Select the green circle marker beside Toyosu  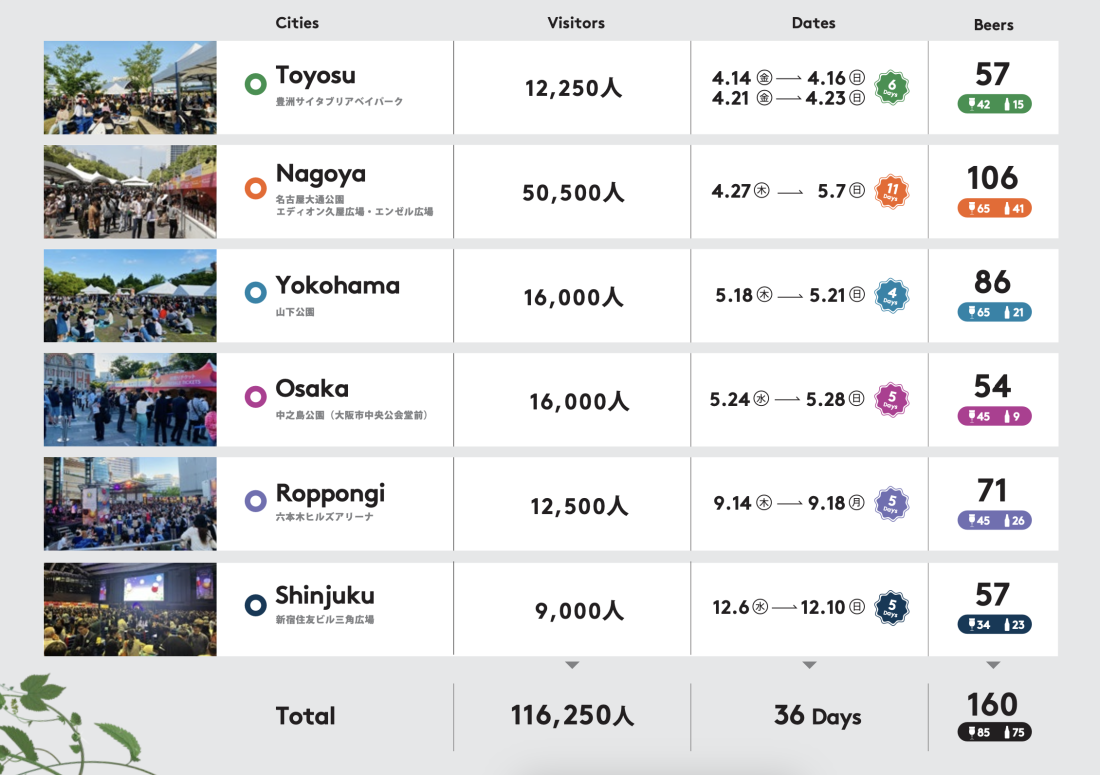[255, 84]
